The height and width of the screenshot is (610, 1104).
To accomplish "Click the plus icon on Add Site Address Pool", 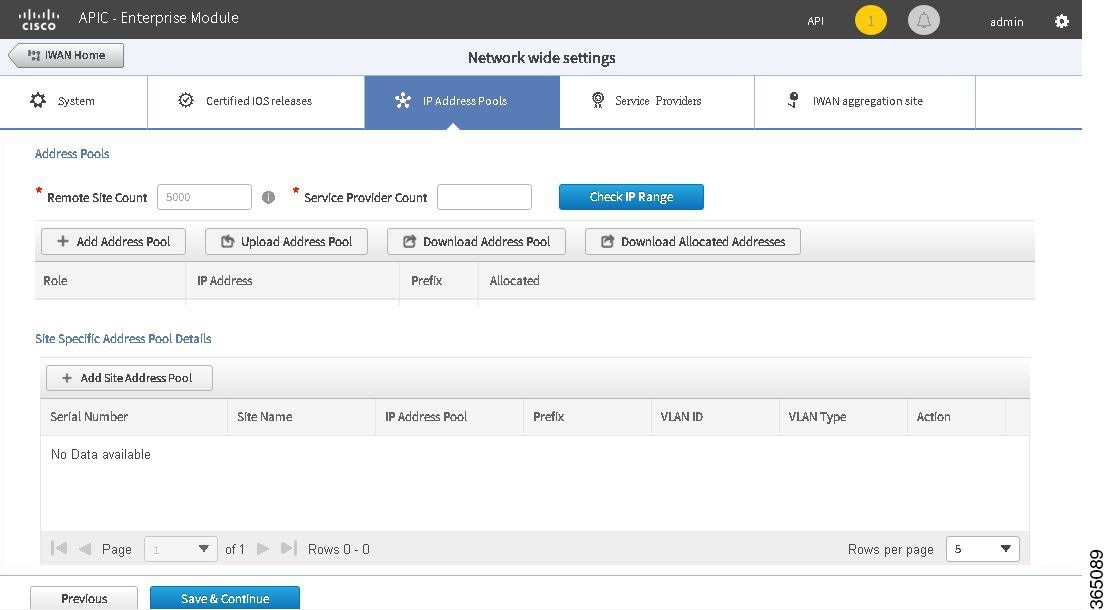I will 66,378.
